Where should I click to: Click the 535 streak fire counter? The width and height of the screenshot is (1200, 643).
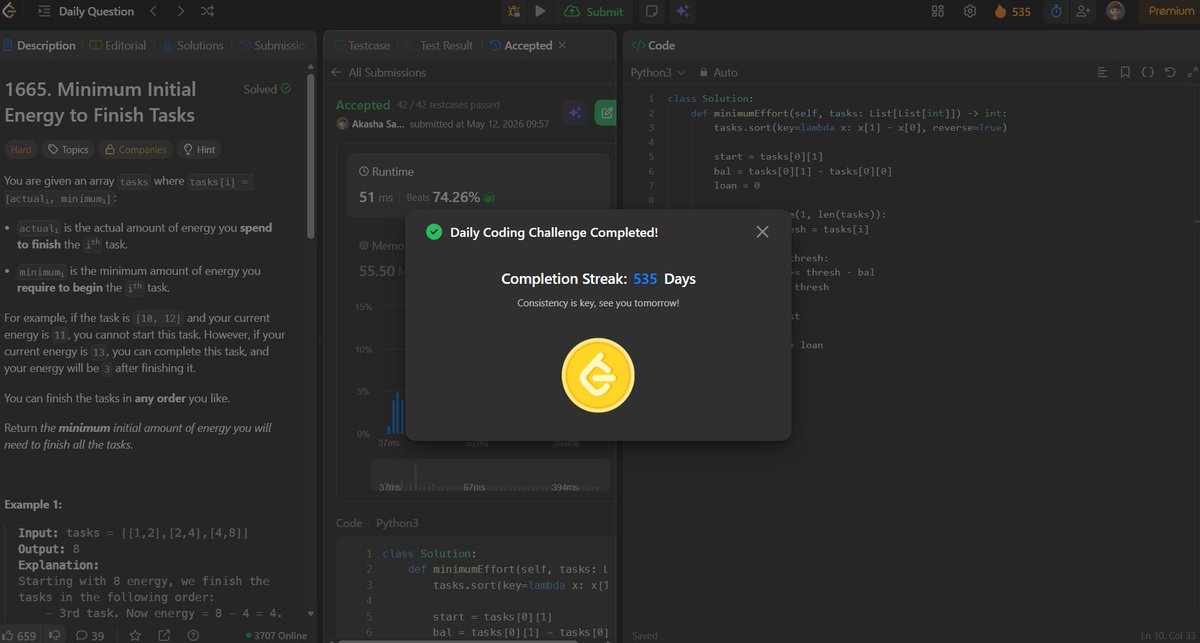click(x=1012, y=11)
